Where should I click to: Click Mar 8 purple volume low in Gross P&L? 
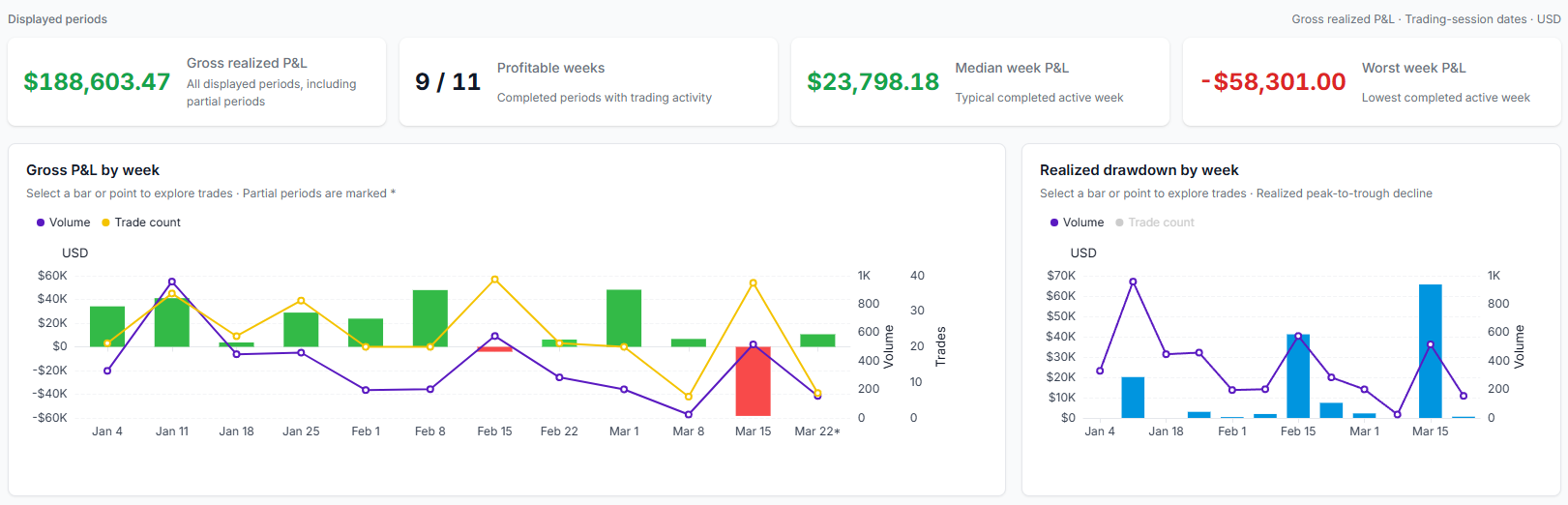[x=689, y=414]
